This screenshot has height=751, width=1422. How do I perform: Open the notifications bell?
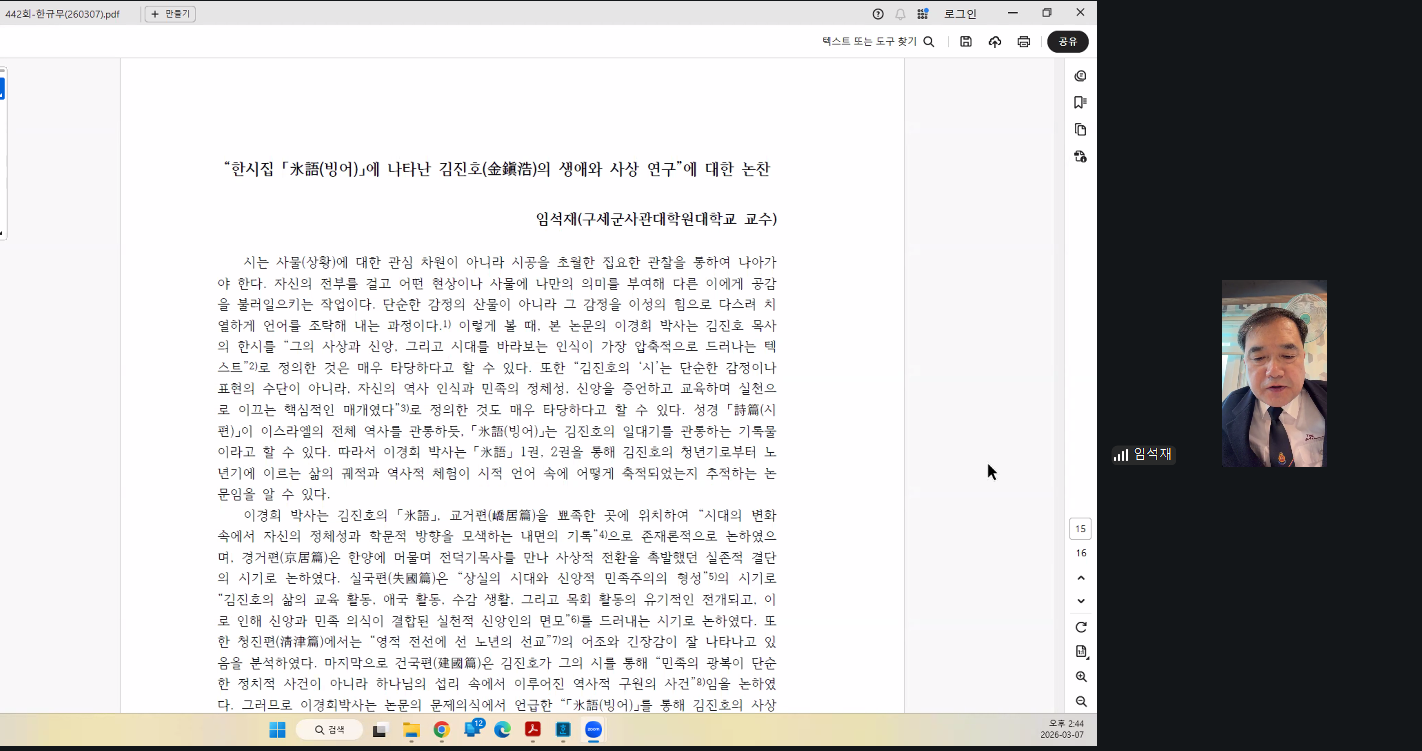pos(900,14)
